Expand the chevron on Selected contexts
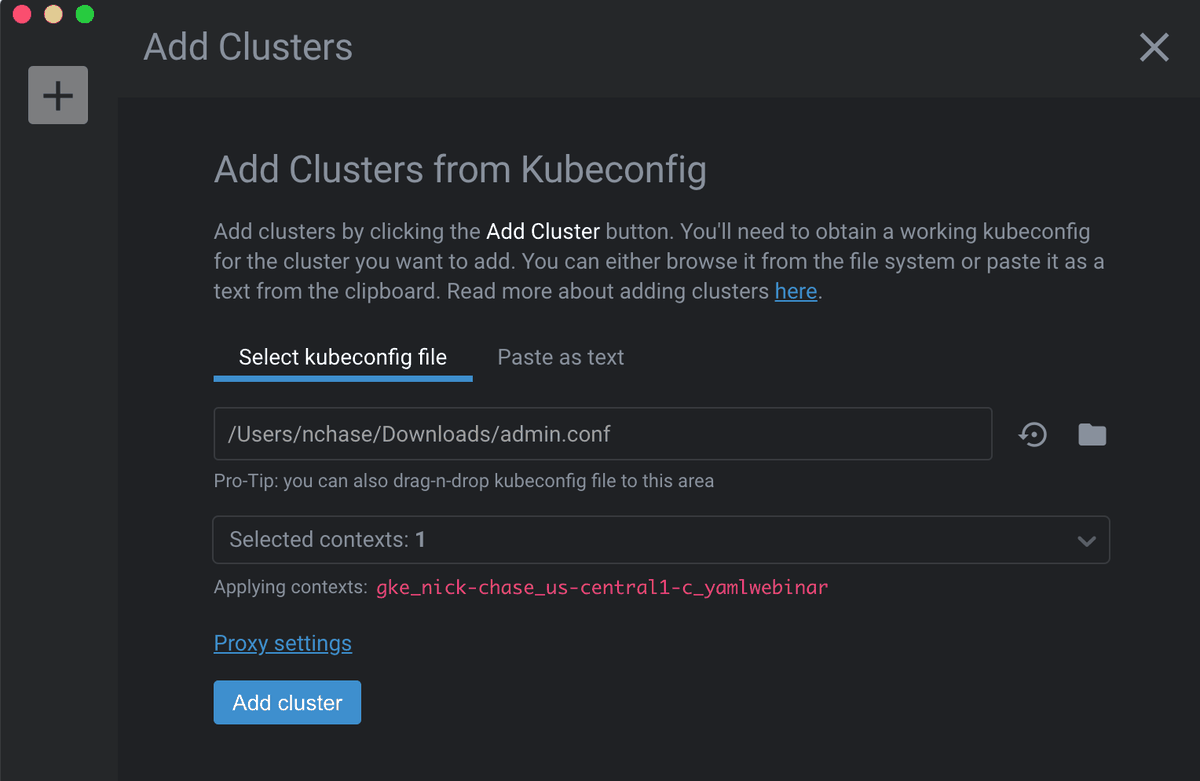The width and height of the screenshot is (1200, 781). [x=1086, y=541]
